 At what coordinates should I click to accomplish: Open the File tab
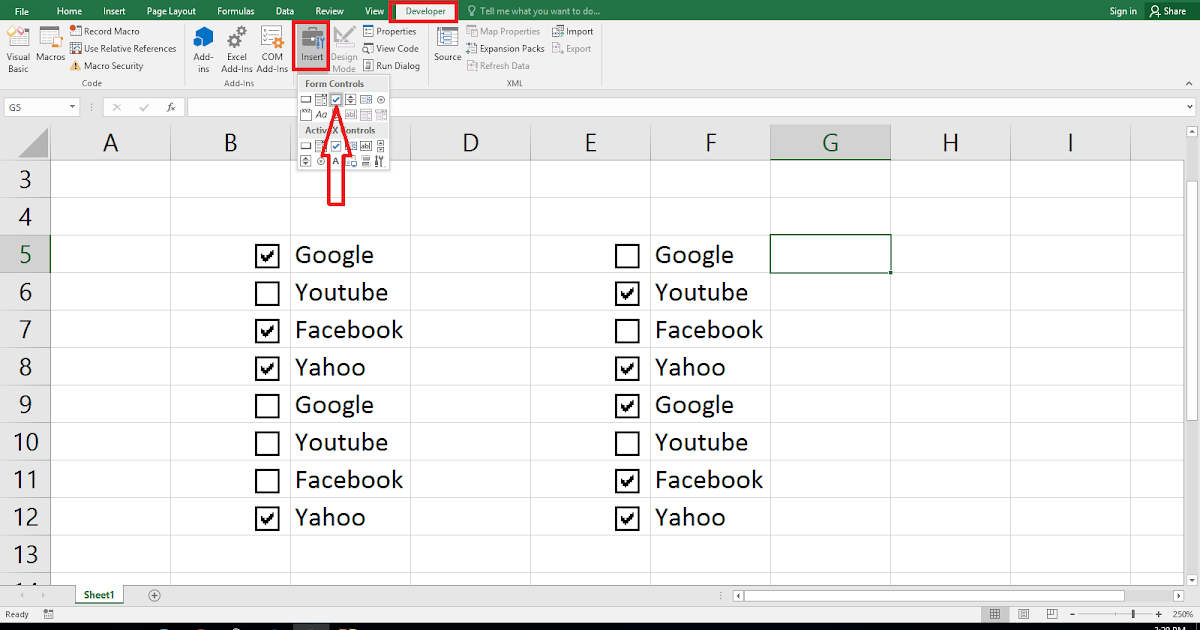click(22, 11)
